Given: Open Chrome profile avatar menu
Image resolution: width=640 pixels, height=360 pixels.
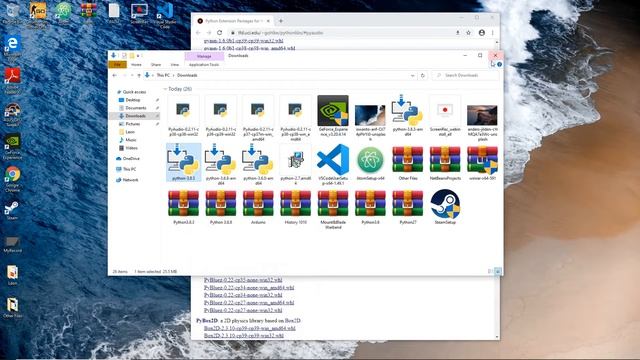Looking at the screenshot, I should [482, 33].
